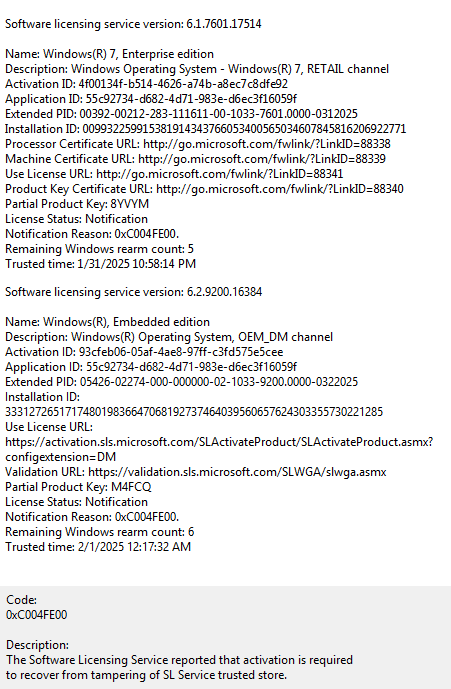Click the version text 6.2.9200.16384
Viewport: 451px width, 689px height.
[x=224, y=292]
